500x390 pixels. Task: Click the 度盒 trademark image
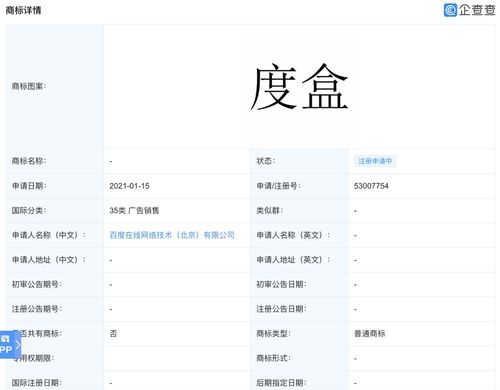tap(299, 87)
